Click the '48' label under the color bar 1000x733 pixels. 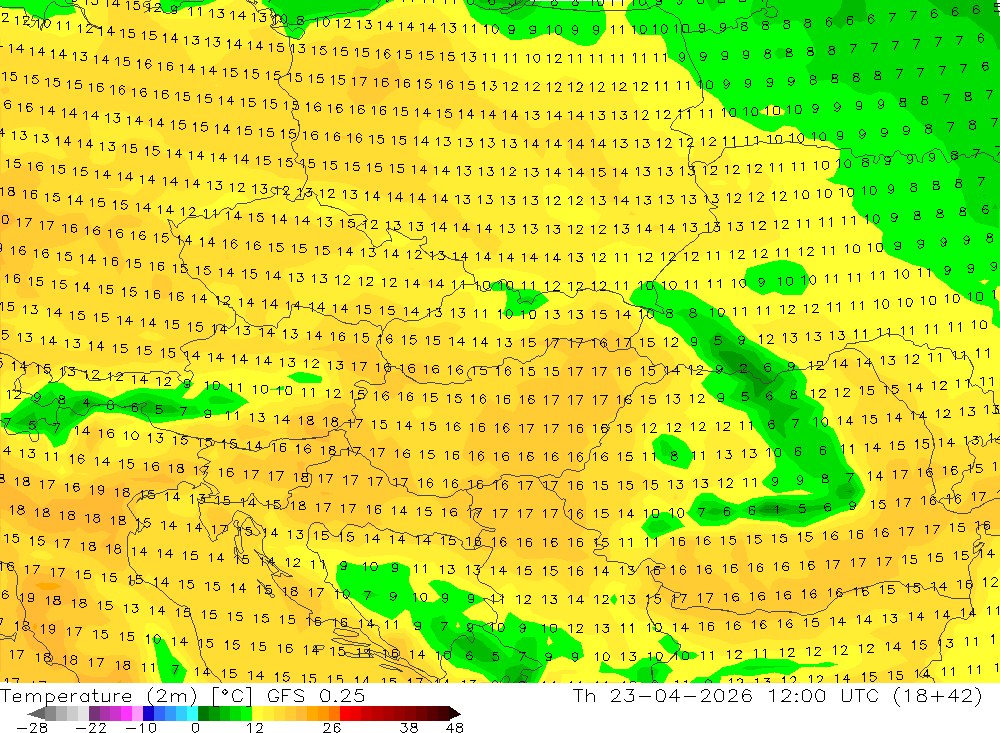click(455, 727)
